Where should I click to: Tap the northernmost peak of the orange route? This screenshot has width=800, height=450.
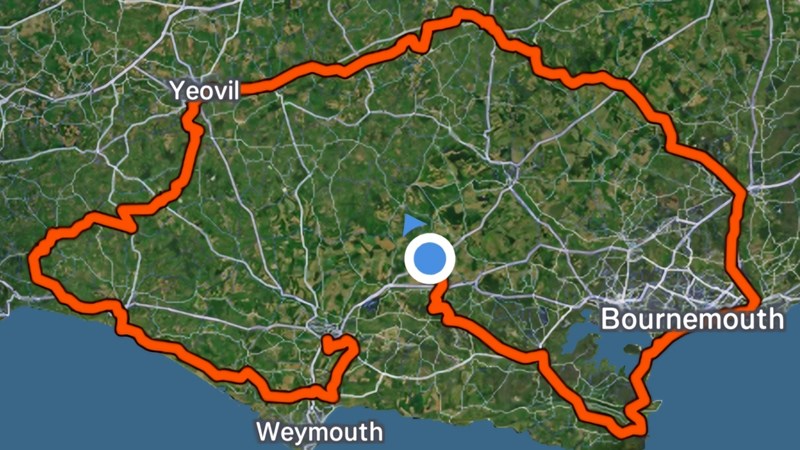(462, 14)
